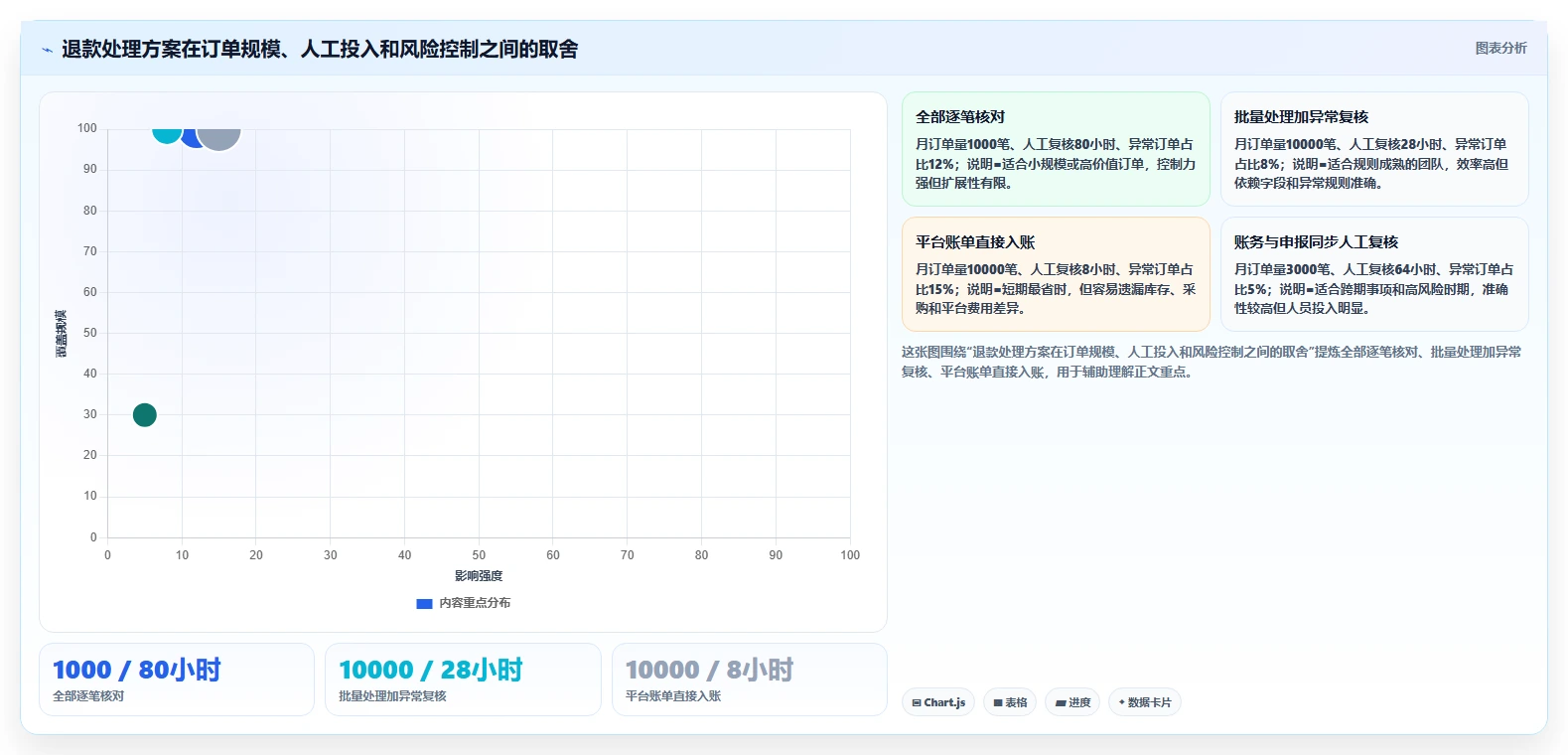The width and height of the screenshot is (1568, 755).
Task: Open the 账务与申报同步人工复核 card
Action: pyautogui.click(x=1374, y=274)
